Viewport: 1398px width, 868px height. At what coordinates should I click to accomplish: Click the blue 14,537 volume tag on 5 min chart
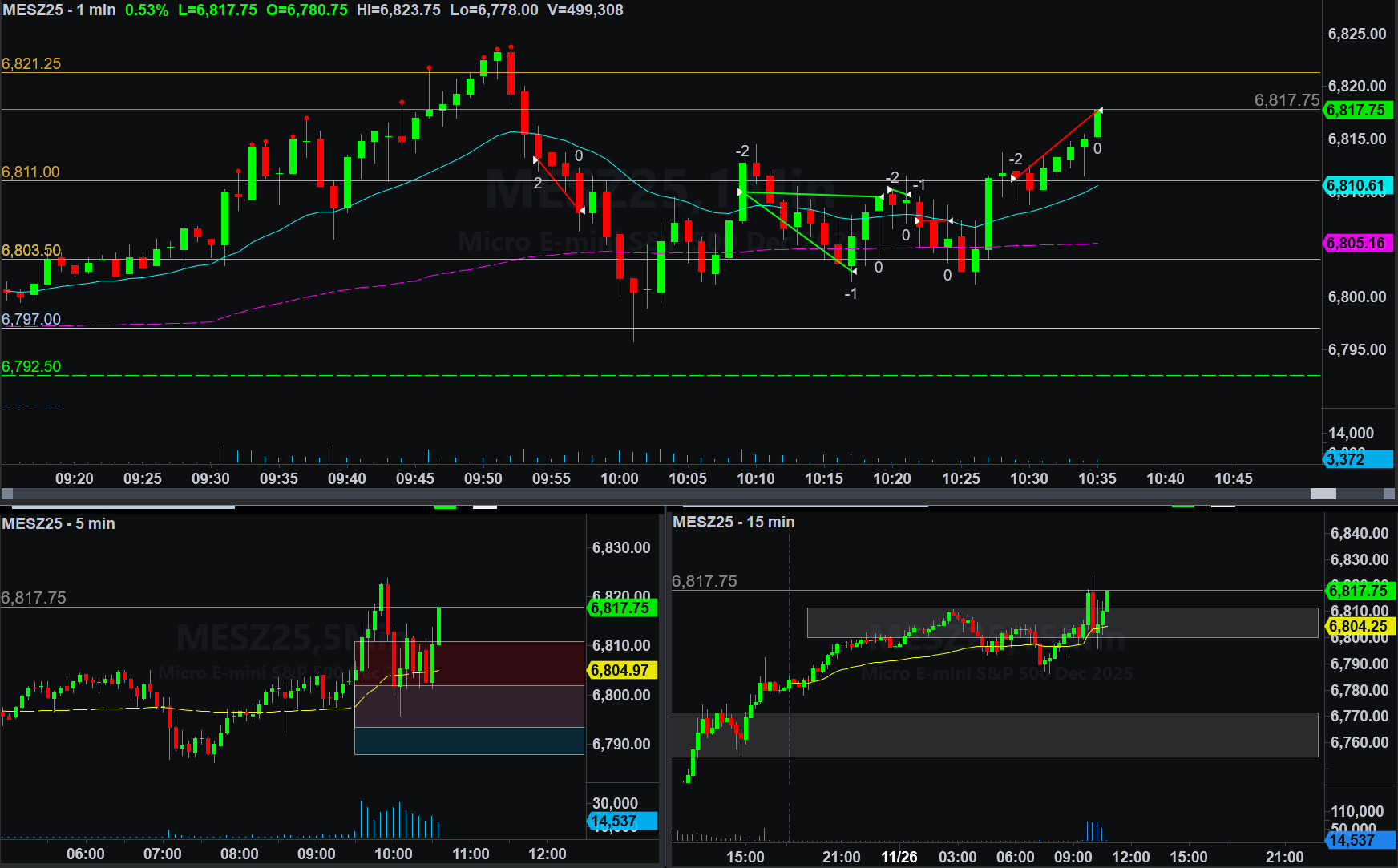pyautogui.click(x=621, y=822)
